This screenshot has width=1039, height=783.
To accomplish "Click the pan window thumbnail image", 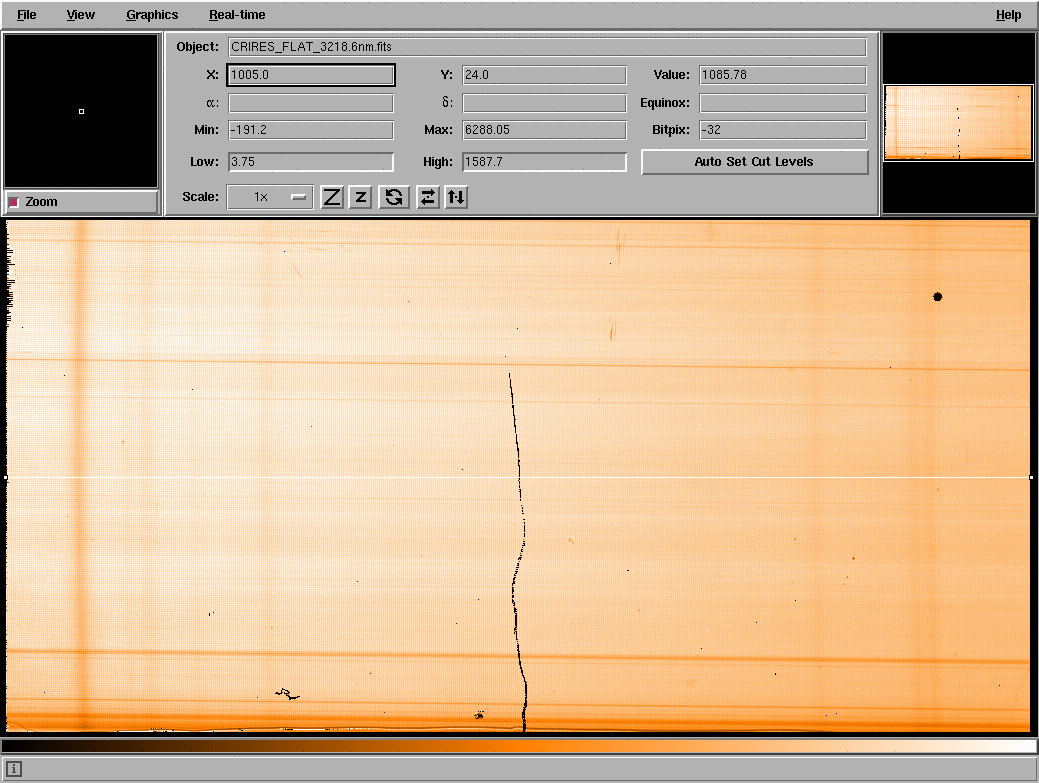I will tap(958, 123).
